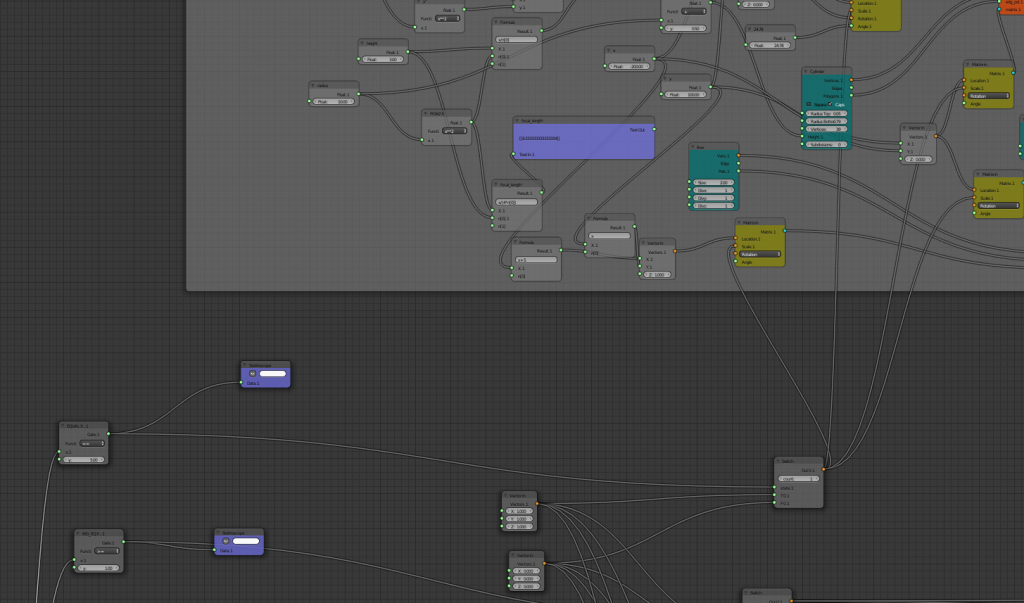The image size is (1024, 603).
Task: Toggle eye icon on upper Stethoscope node
Action: [252, 374]
